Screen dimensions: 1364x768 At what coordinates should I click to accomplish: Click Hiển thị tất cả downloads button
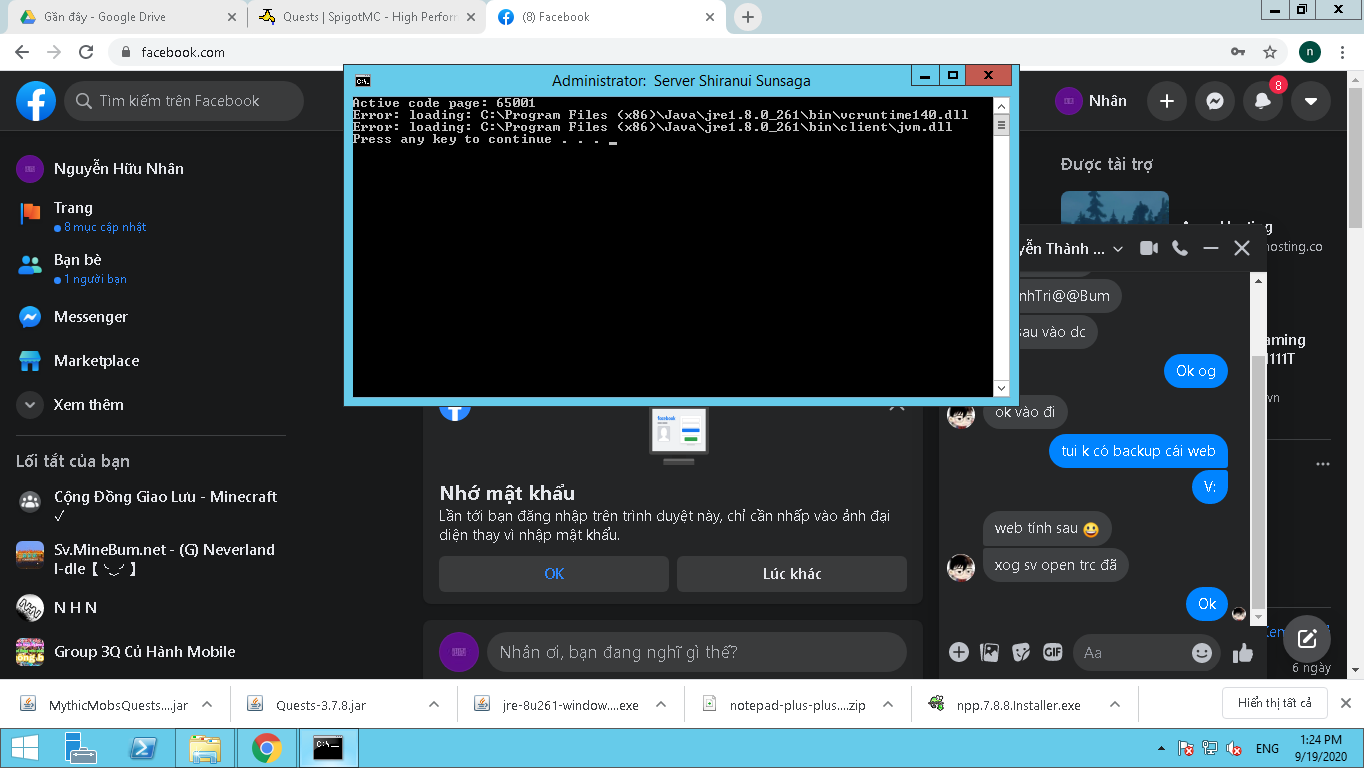(x=1274, y=703)
